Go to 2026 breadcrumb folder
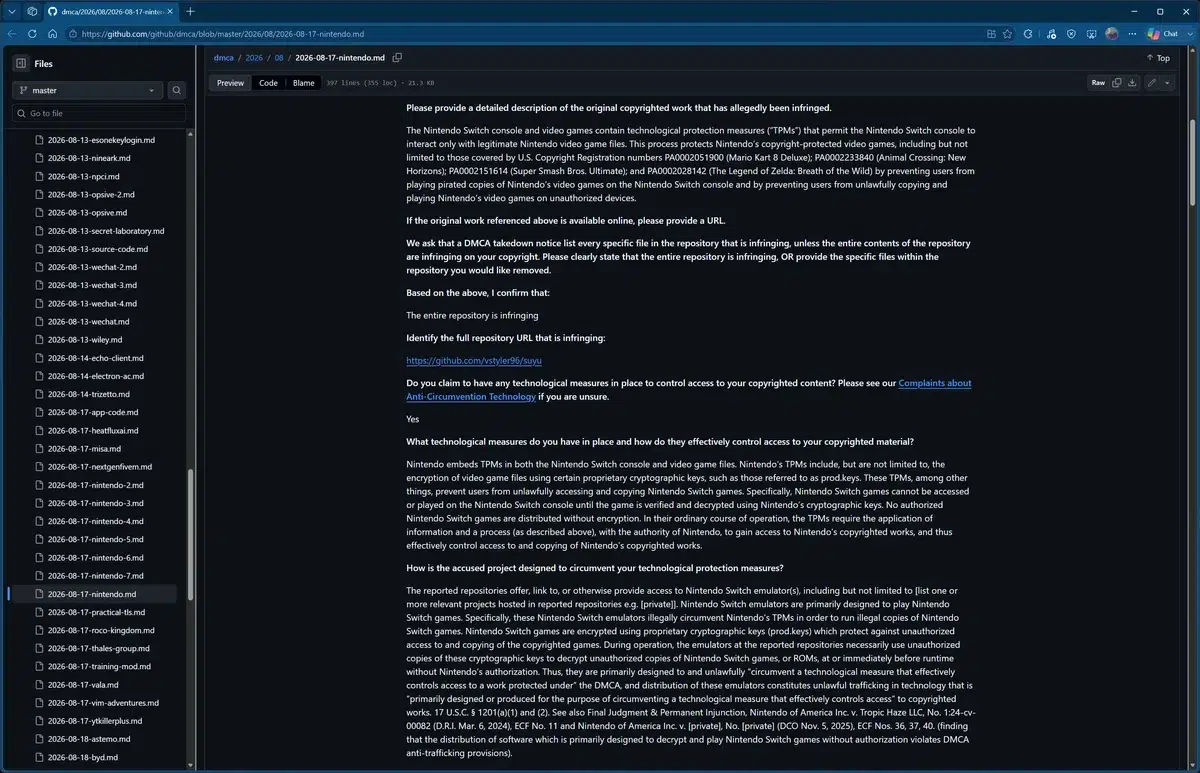1200x773 pixels. coord(254,58)
